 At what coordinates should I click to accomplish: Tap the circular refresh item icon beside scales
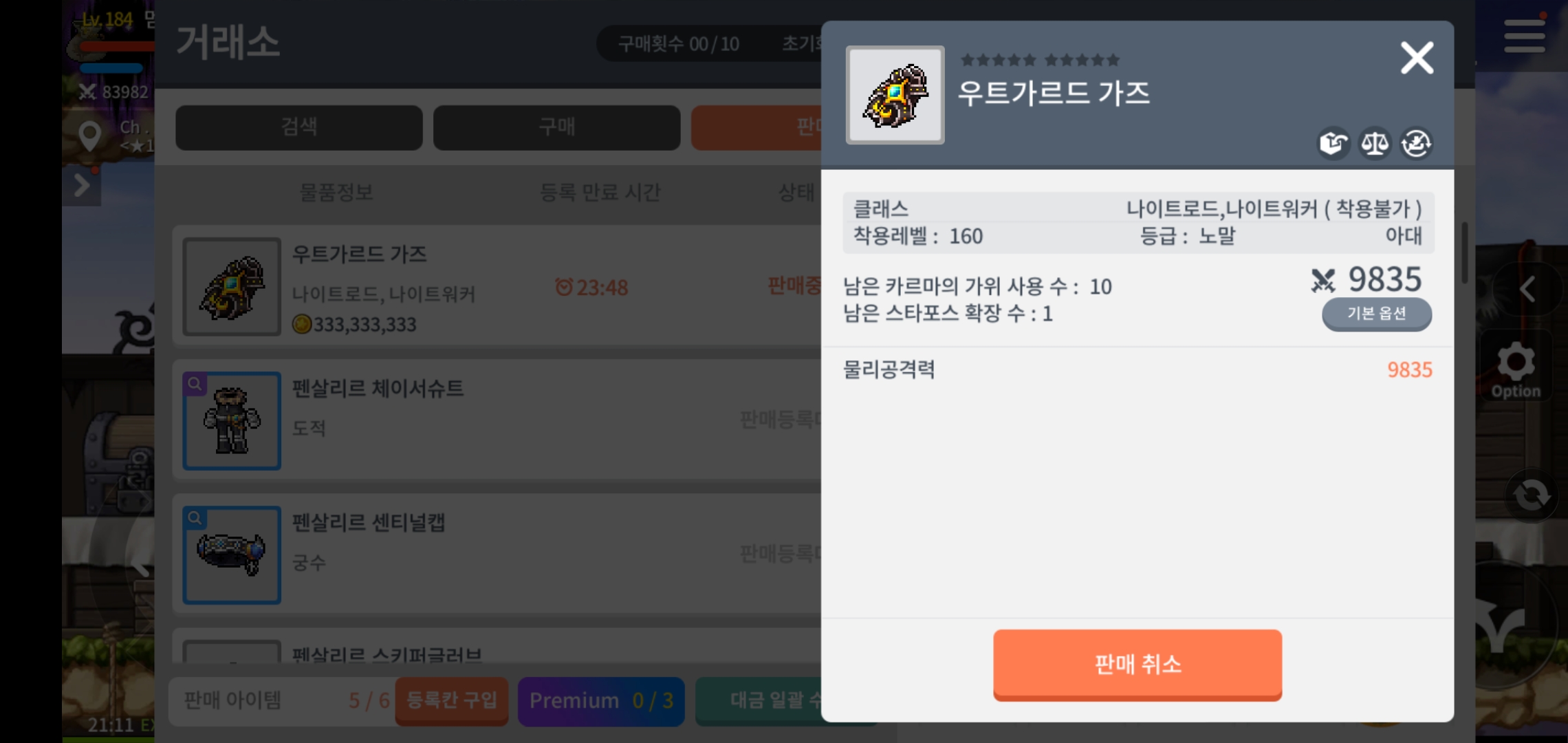pos(1416,143)
